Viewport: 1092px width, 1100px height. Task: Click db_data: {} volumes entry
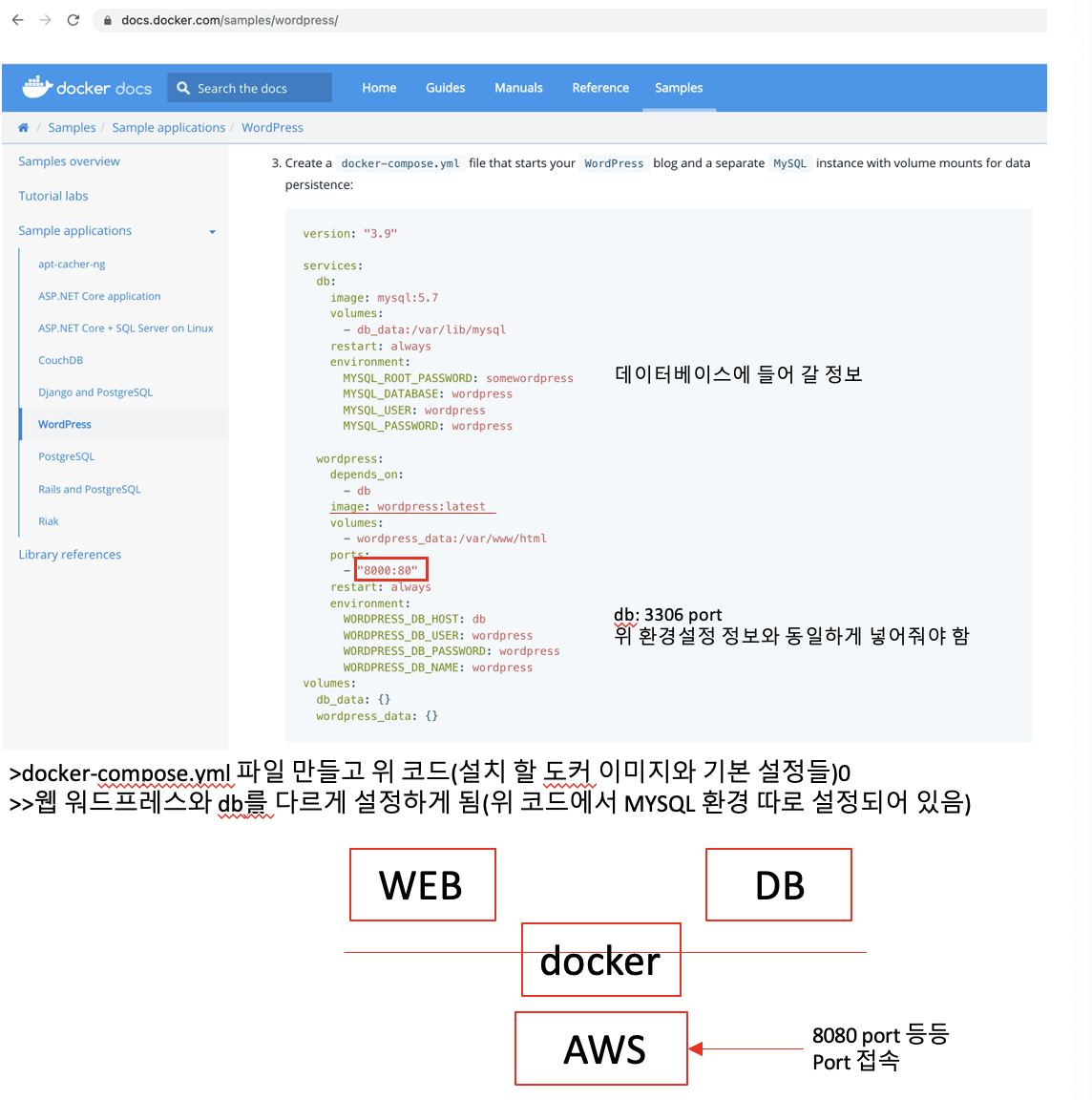pos(353,699)
